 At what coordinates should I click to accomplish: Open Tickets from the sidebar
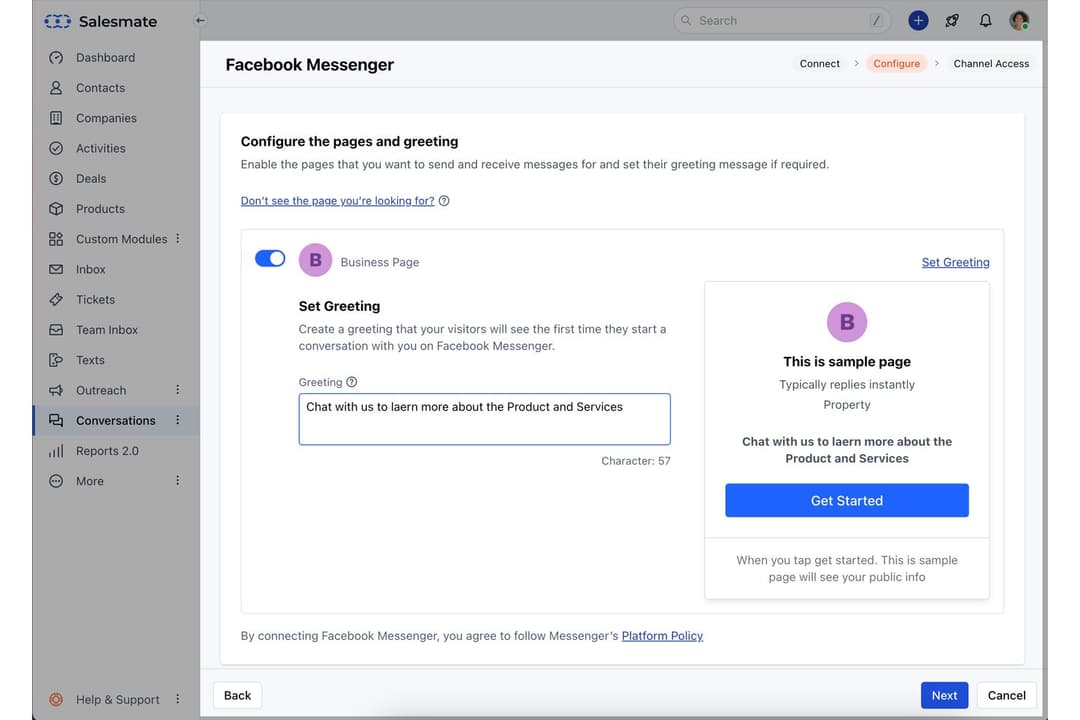pos(95,300)
